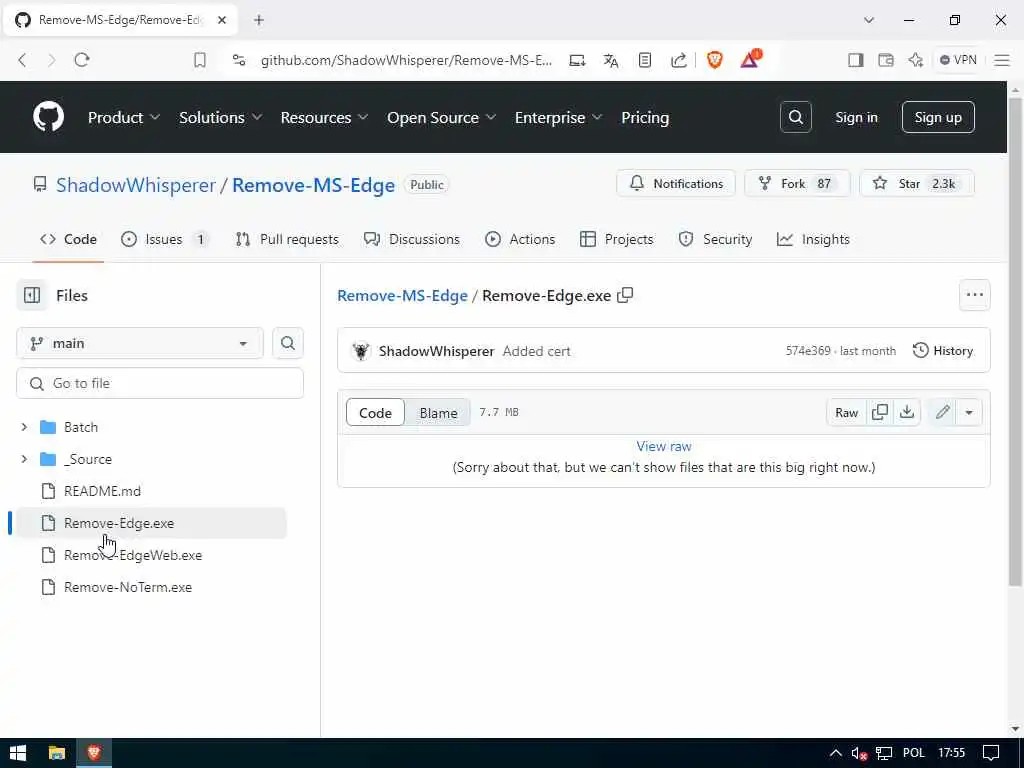The height and width of the screenshot is (768, 1024).
Task: Click the Brave Rewards triangle icon
Action: [750, 59]
